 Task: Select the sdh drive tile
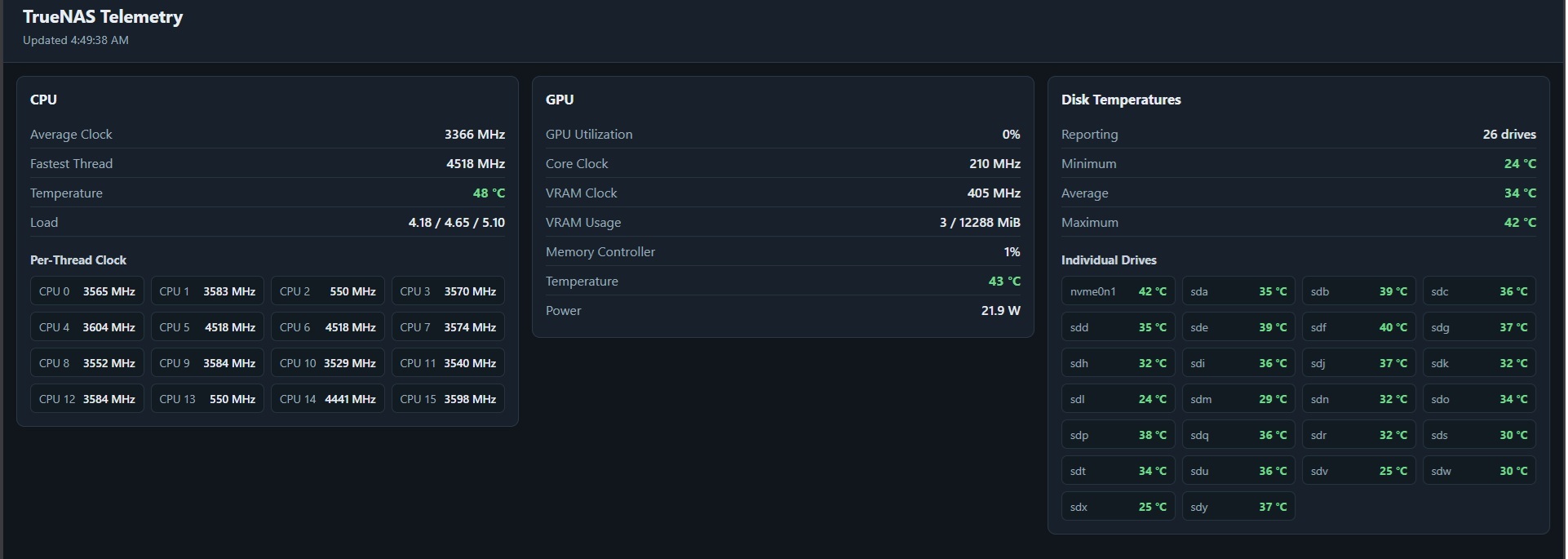coord(1118,363)
